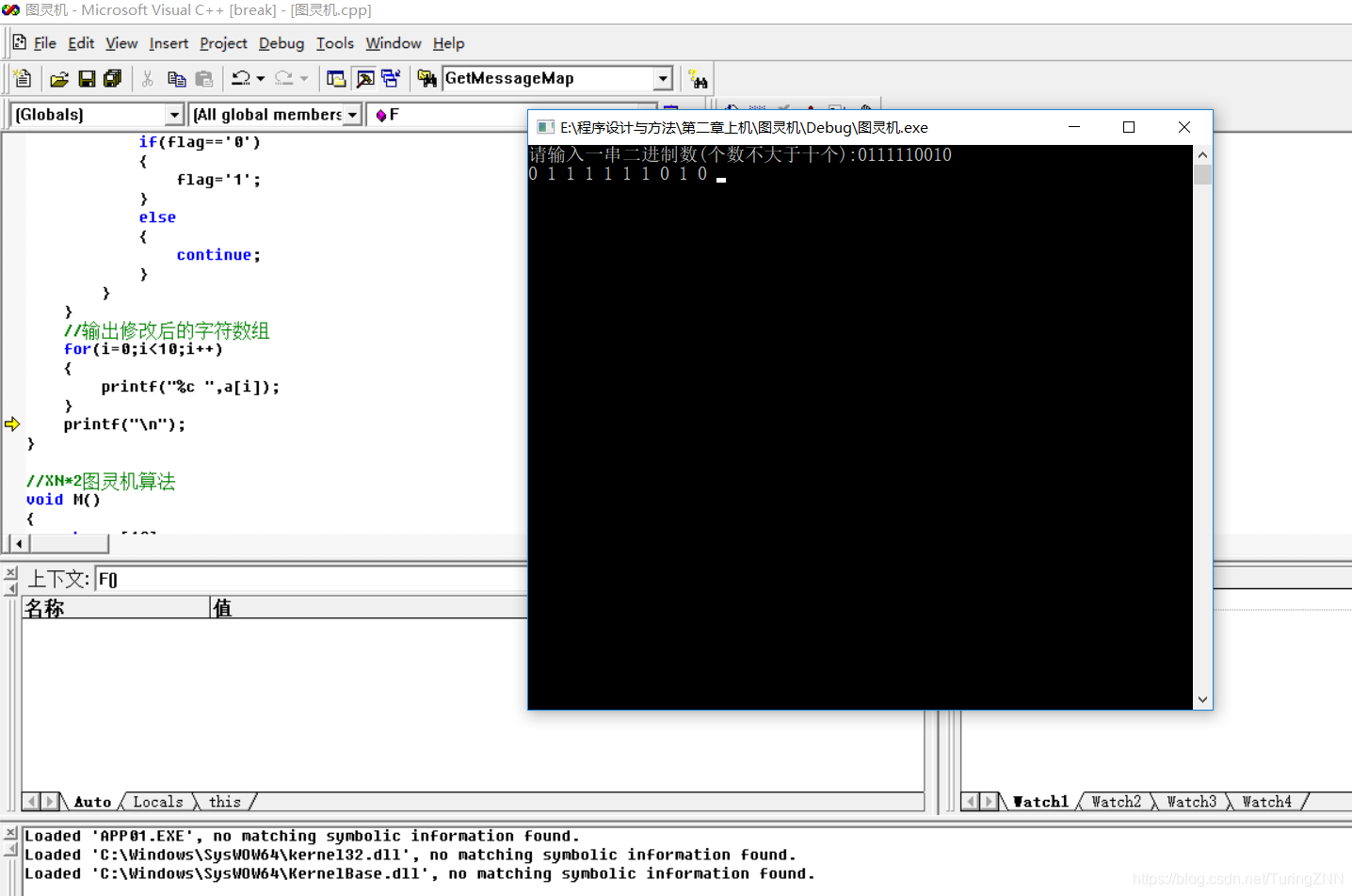
Task: Click the Paste clipboard icon
Action: (x=204, y=79)
